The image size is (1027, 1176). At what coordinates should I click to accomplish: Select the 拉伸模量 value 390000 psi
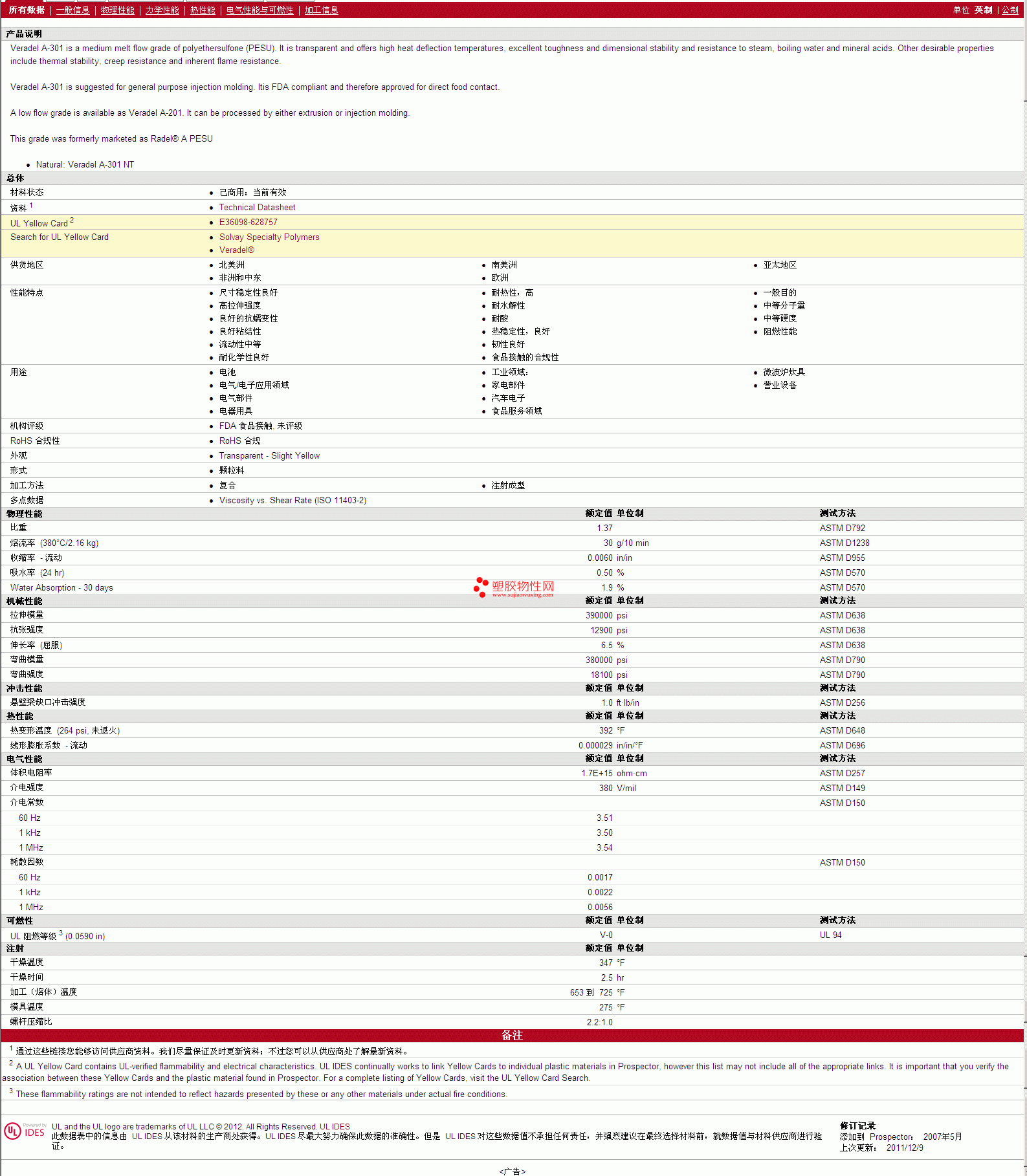606,615
